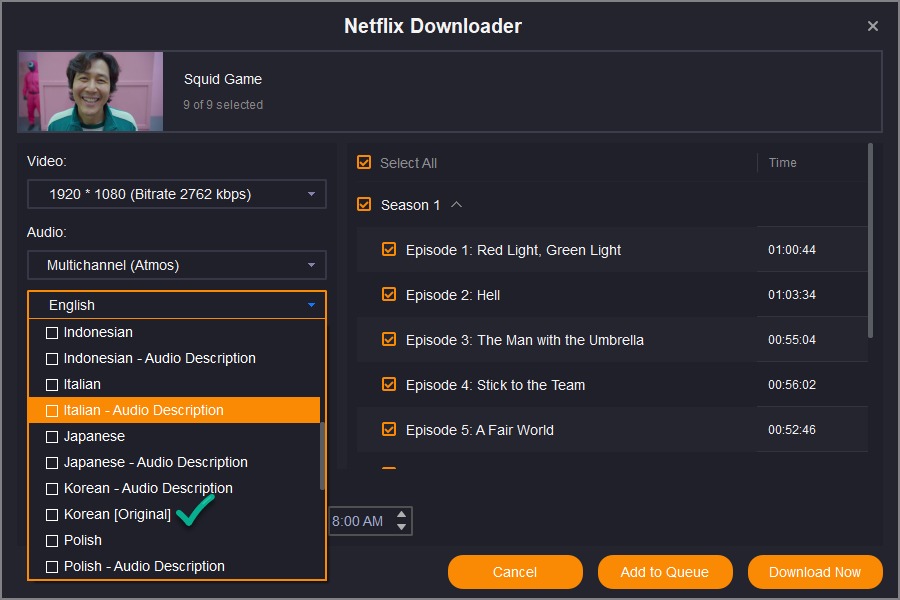Check the Japanese language checkbox
The height and width of the screenshot is (600, 900).
[x=52, y=437]
